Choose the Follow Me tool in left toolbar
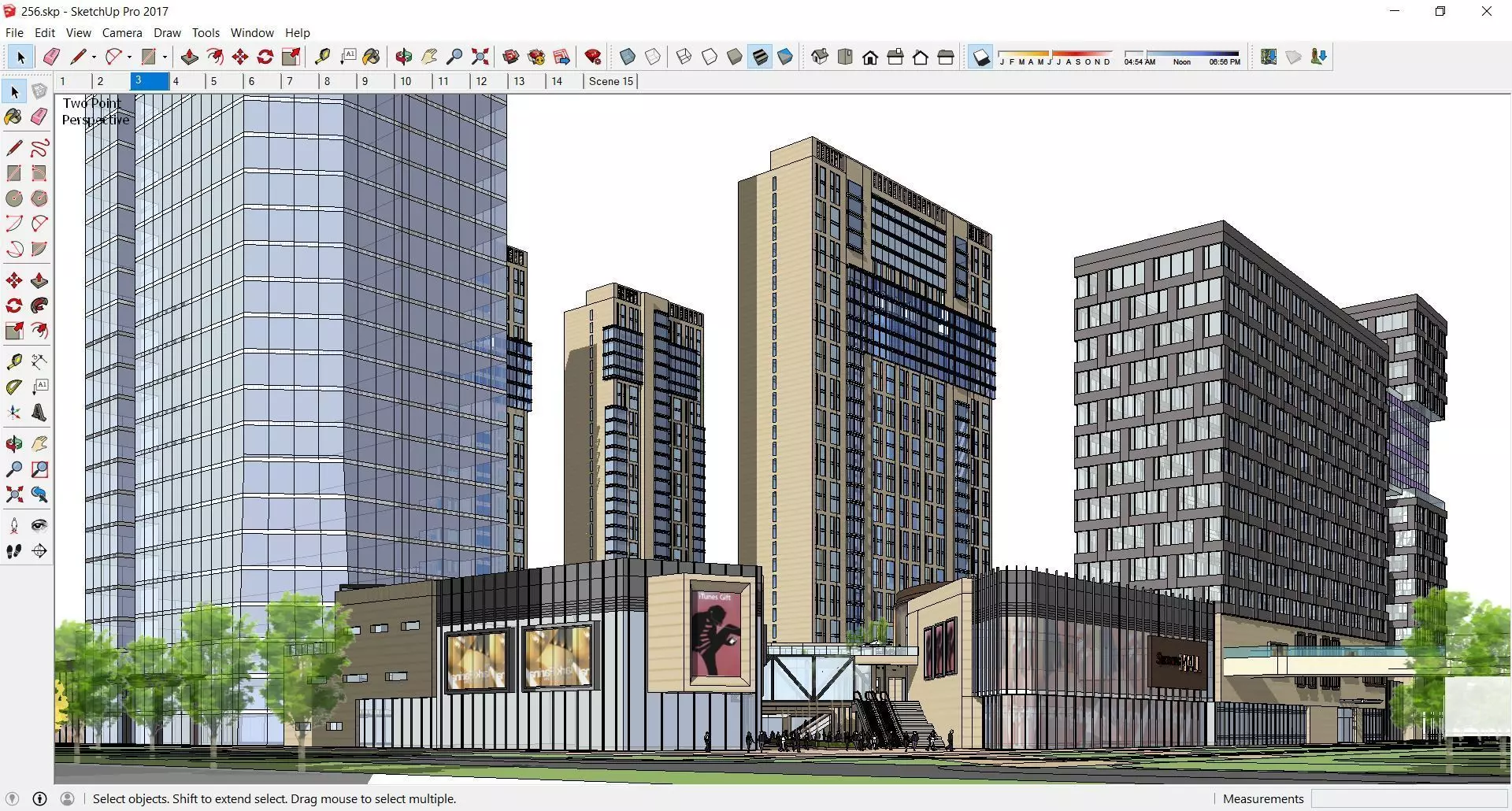 click(39, 306)
